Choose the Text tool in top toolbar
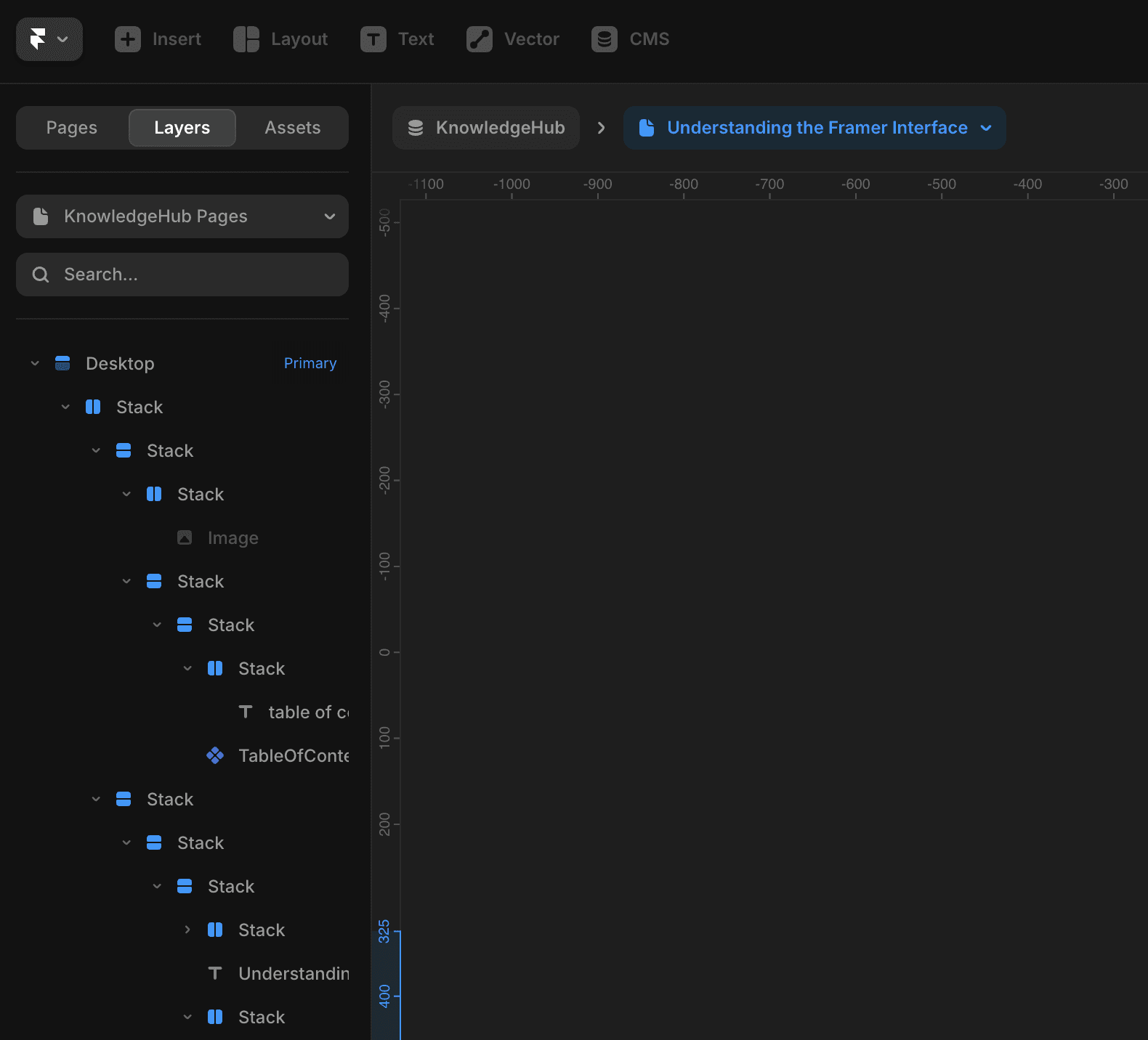The image size is (1148, 1040). [x=397, y=39]
